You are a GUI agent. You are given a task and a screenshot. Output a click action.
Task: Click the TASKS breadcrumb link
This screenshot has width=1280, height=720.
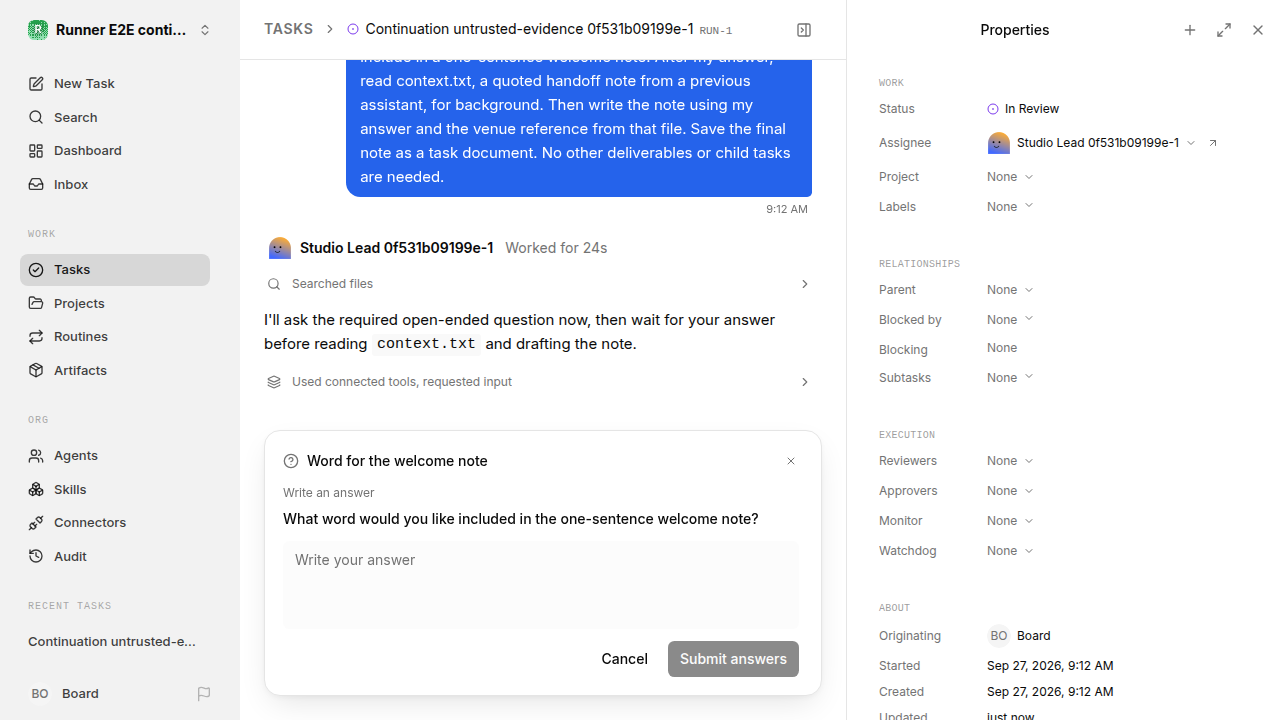click(288, 30)
